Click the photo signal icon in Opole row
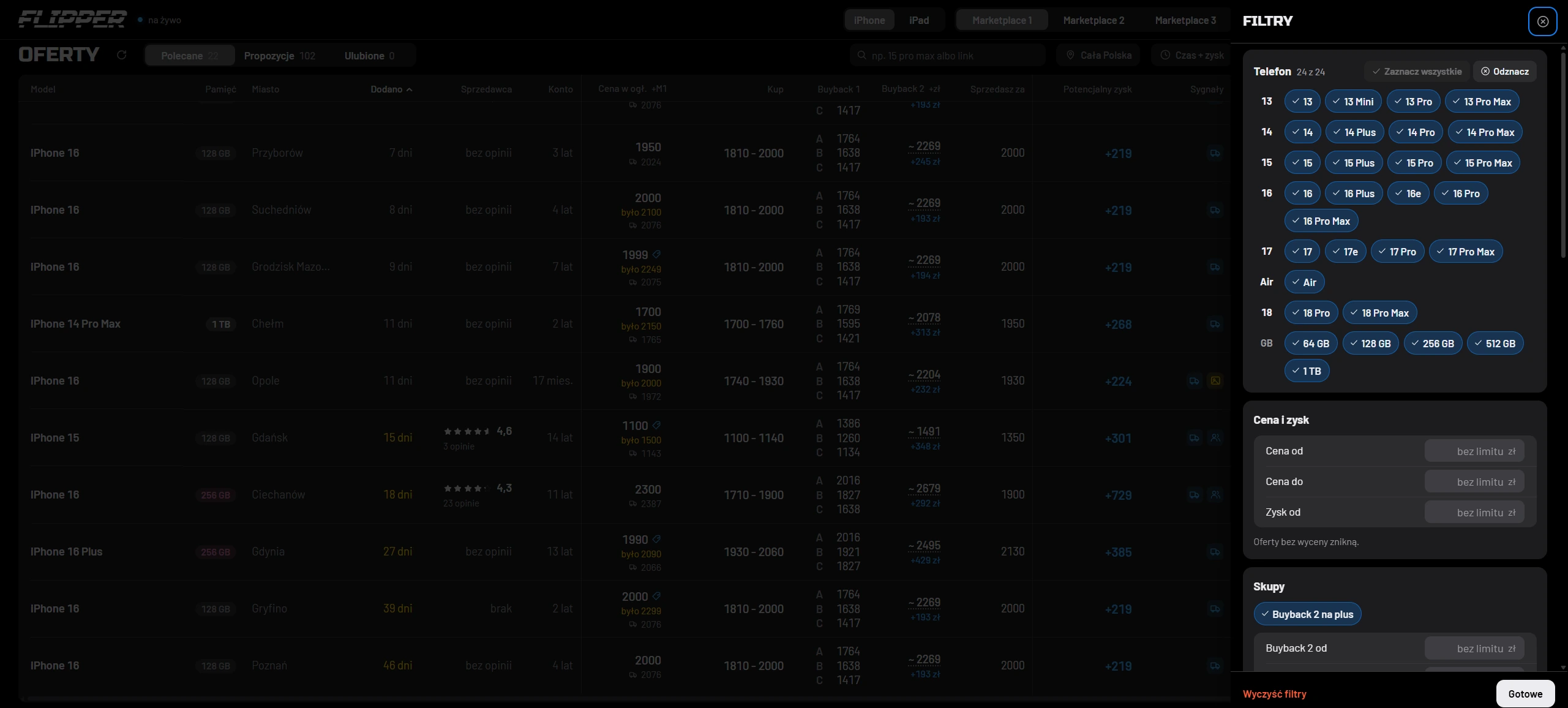Screen dimensions: 1568x708 [1215, 381]
